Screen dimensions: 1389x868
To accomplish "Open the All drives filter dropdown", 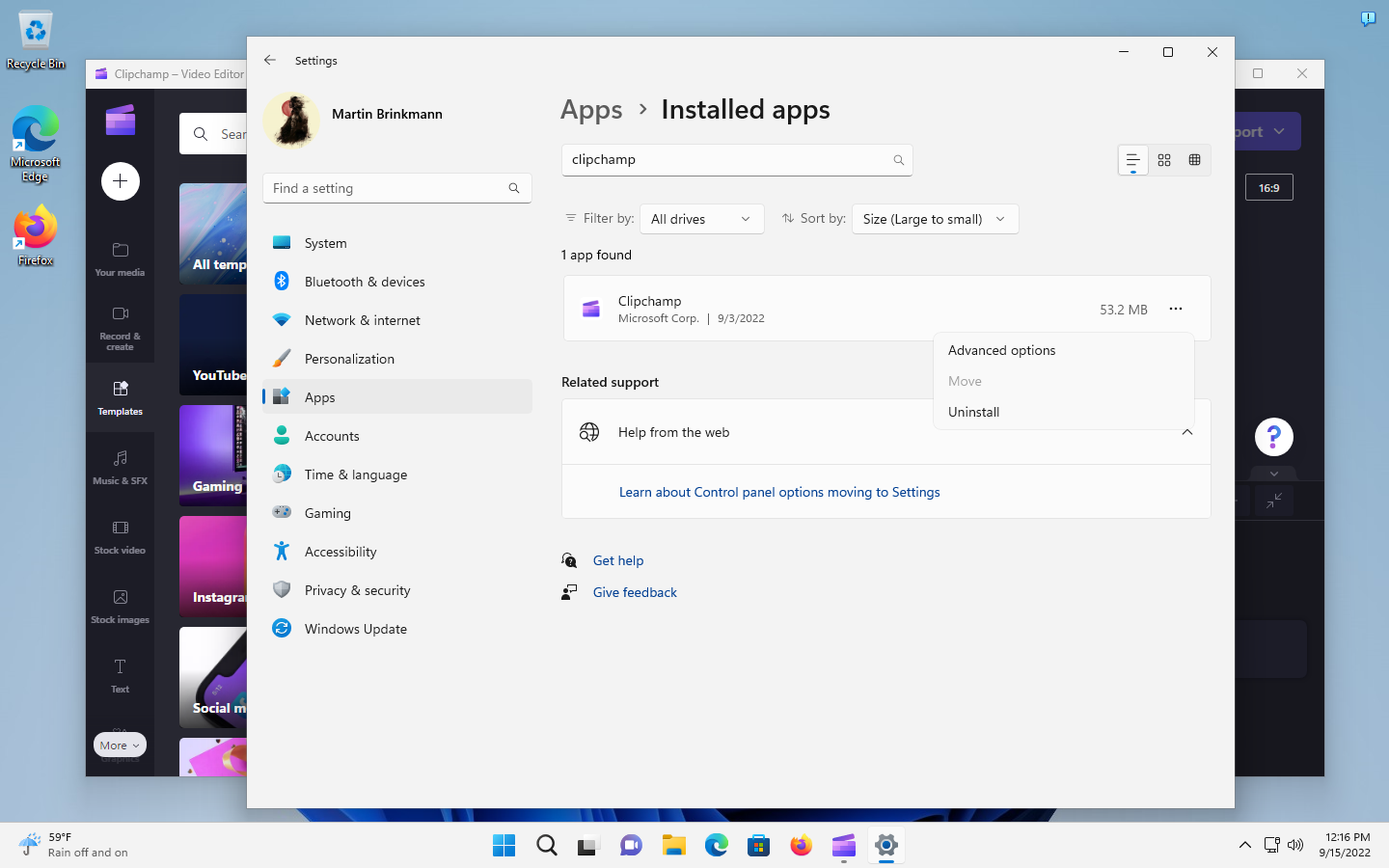I will [701, 219].
